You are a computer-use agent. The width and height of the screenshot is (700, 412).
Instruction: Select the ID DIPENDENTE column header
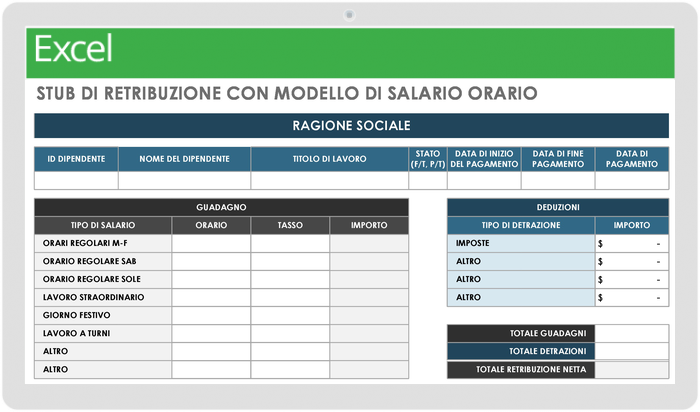coord(76,159)
